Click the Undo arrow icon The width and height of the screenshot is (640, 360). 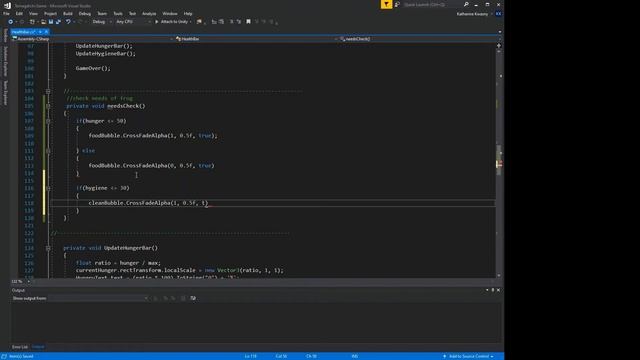click(68, 22)
